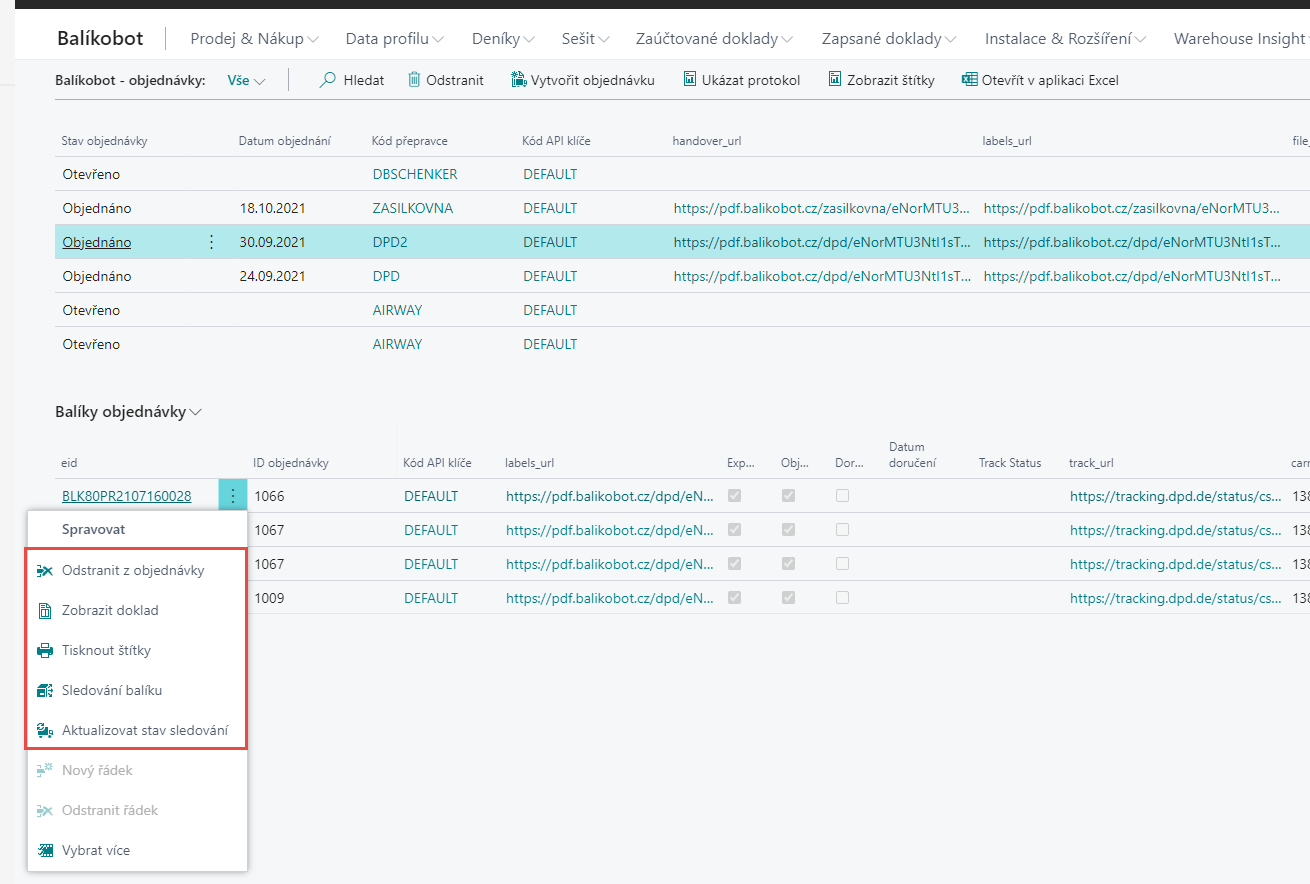Click the Zobrazit štítky toolbar icon
Image resolution: width=1310 pixels, height=884 pixels.
pos(835,80)
